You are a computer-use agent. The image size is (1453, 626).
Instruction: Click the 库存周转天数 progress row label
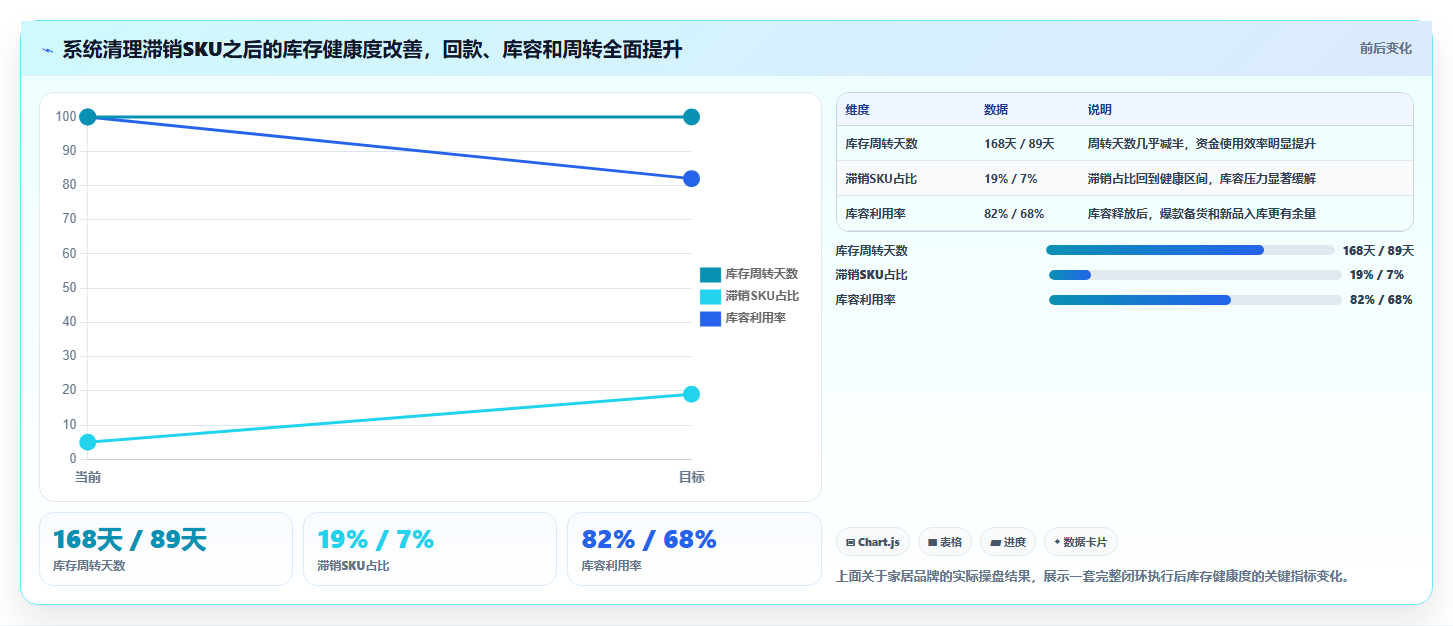[x=872, y=251]
